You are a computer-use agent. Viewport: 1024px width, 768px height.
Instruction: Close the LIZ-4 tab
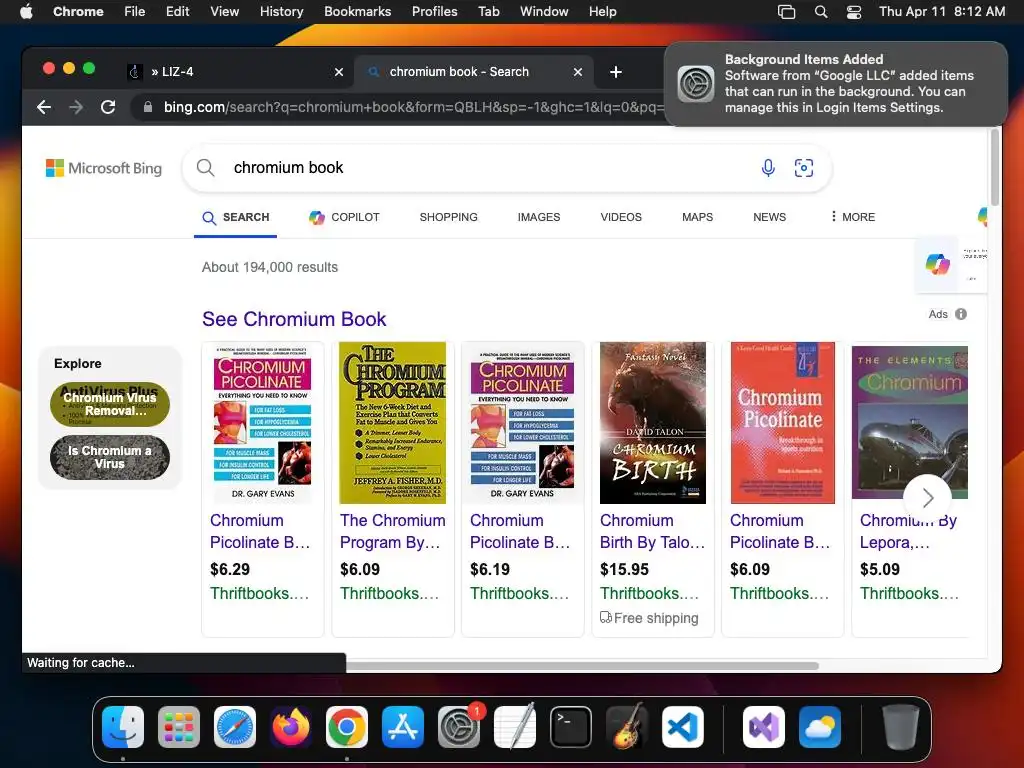pyautogui.click(x=339, y=72)
